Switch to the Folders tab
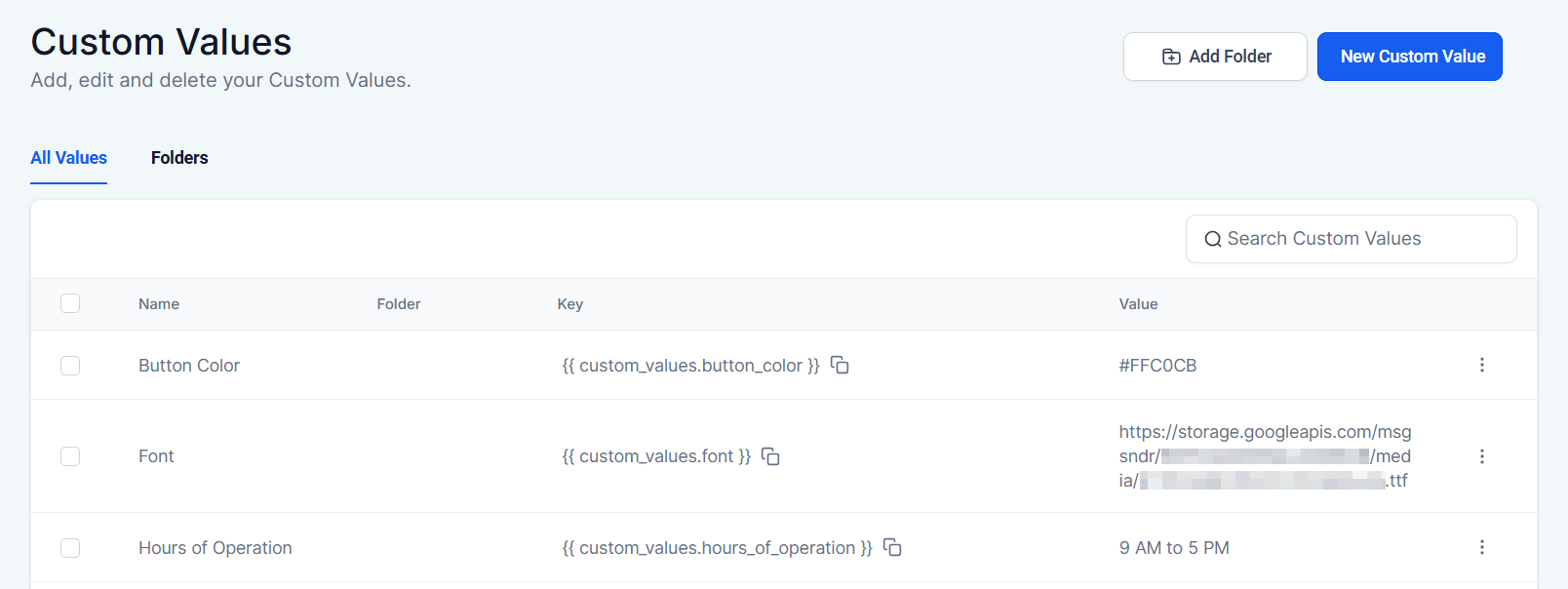The height and width of the screenshot is (589, 1568). point(179,158)
